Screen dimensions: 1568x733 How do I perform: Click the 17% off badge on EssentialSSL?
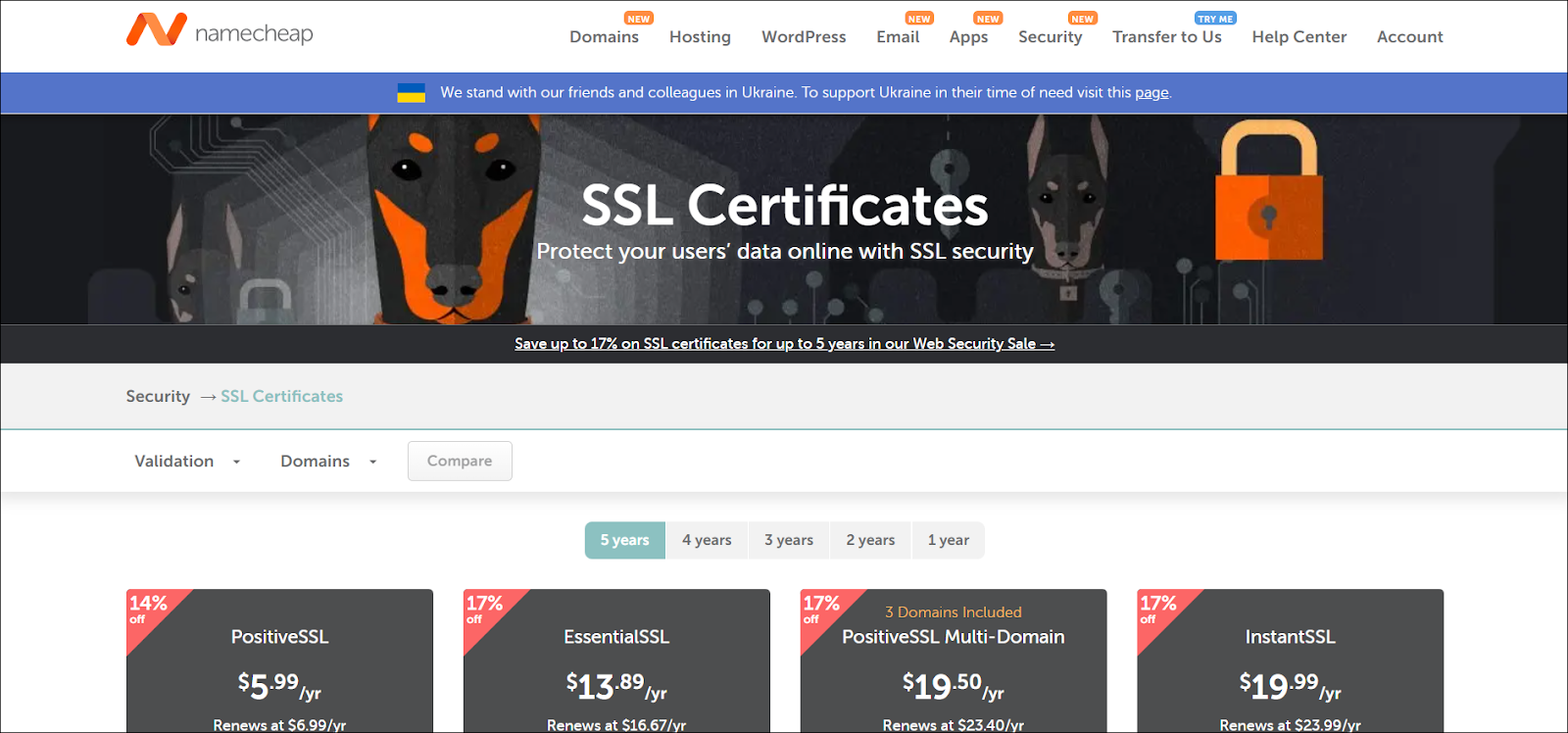tap(485, 609)
